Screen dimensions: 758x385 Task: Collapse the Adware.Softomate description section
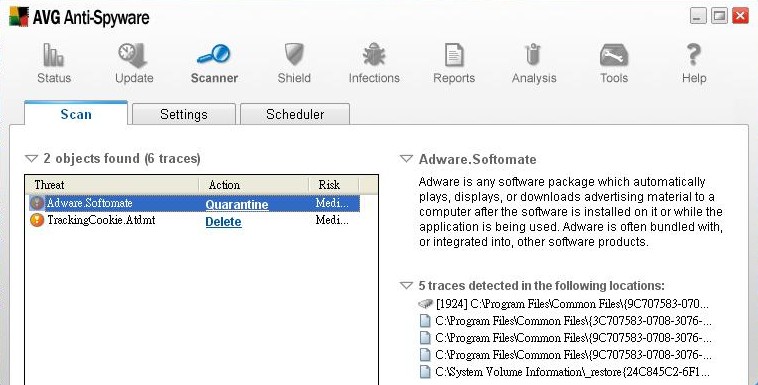click(x=406, y=159)
